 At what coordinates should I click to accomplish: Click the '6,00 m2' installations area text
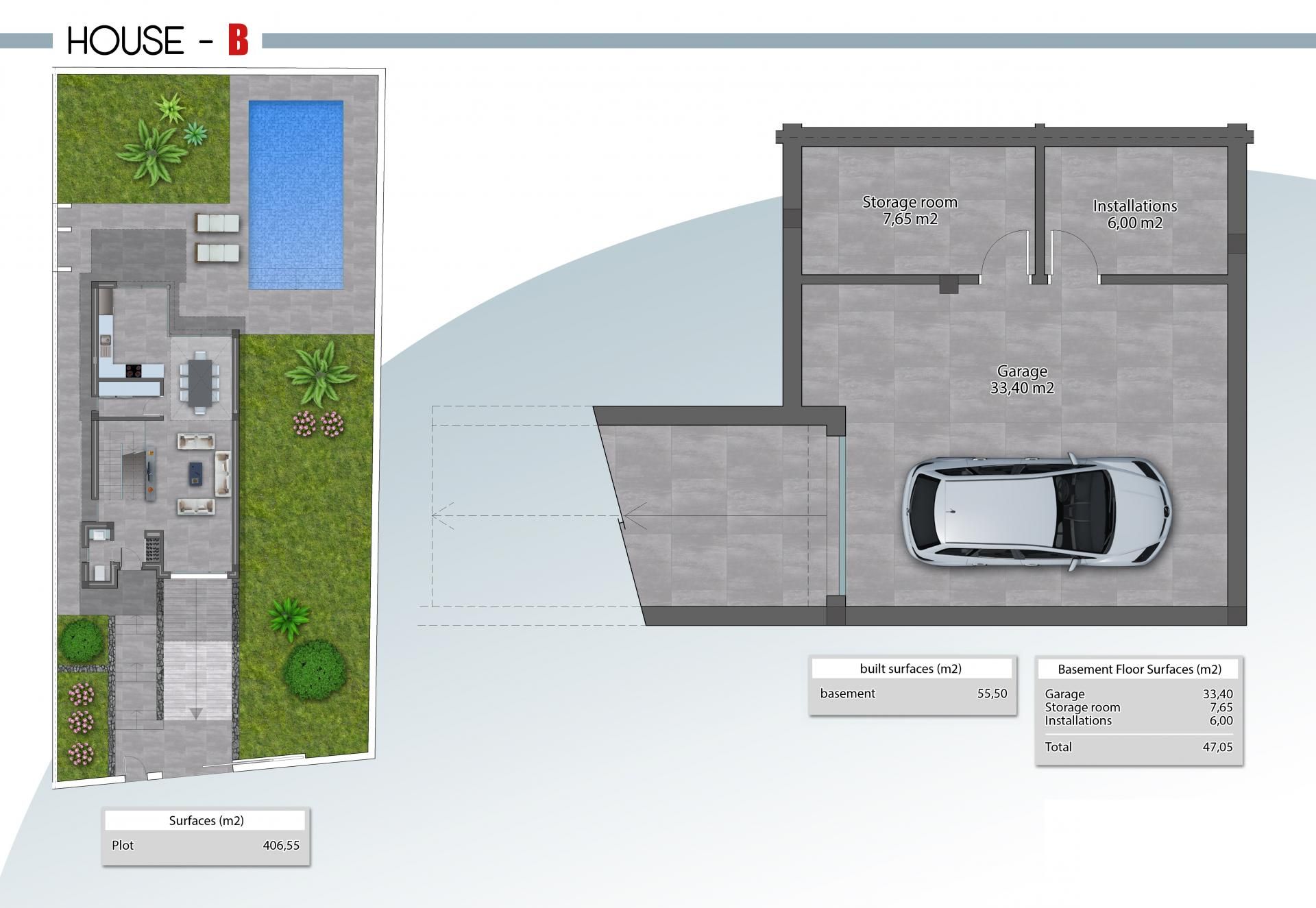[1135, 223]
